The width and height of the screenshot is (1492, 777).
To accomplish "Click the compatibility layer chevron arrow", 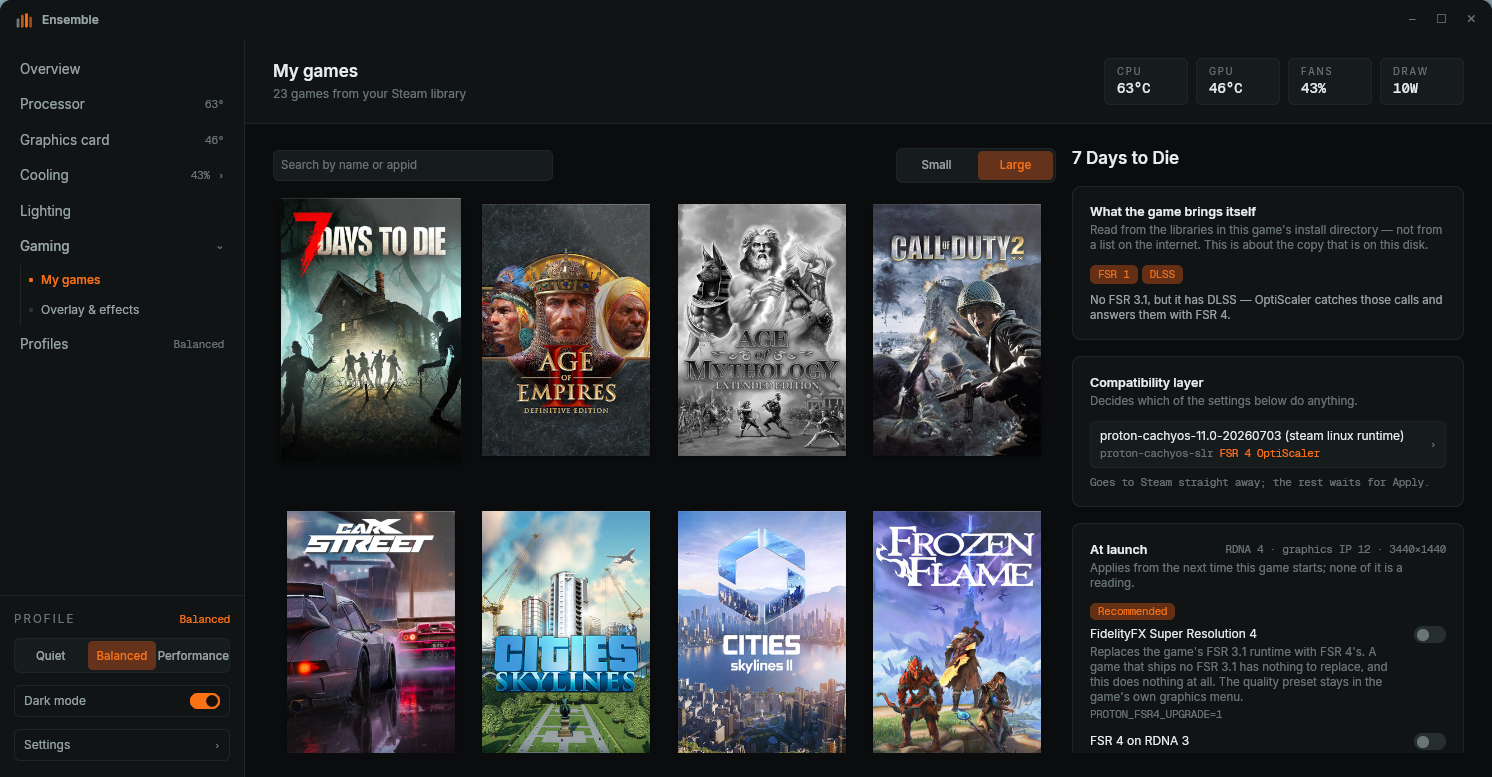I will pos(1433,445).
